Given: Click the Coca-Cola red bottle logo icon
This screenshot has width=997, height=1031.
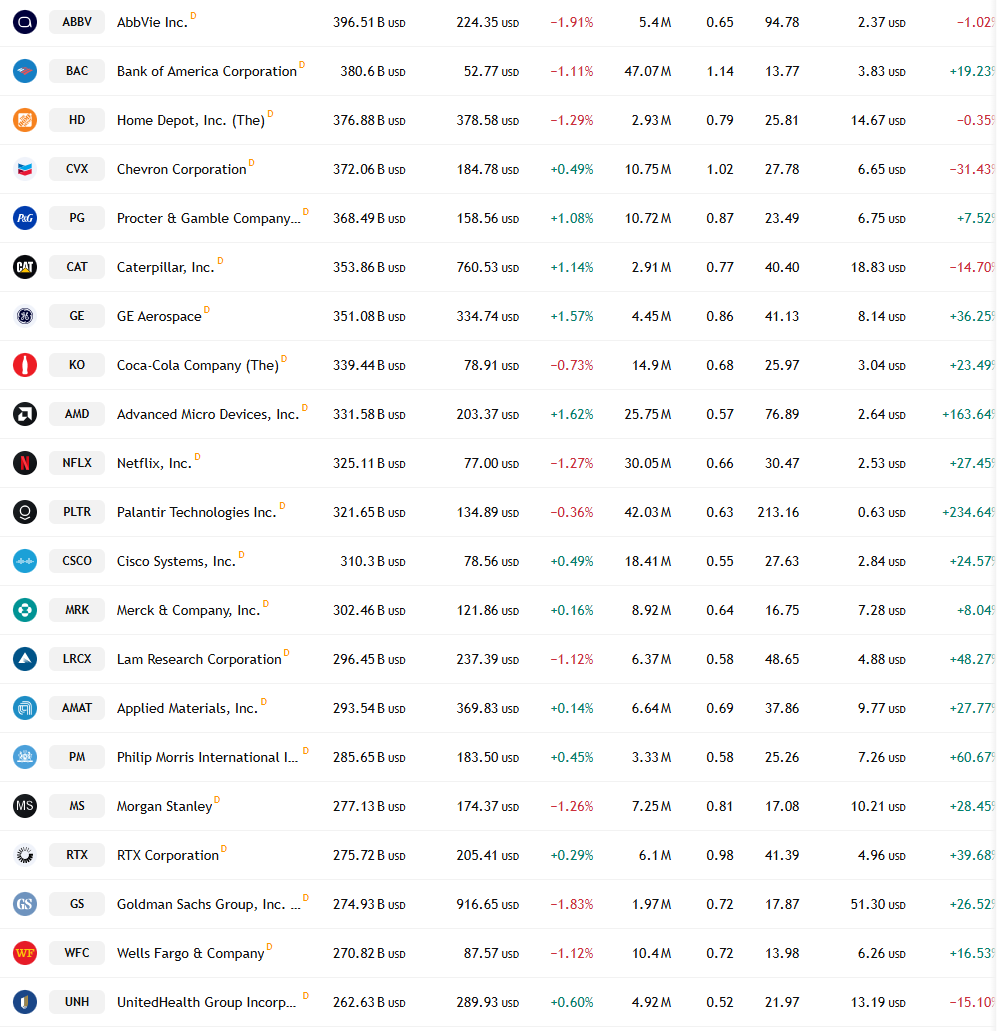Looking at the screenshot, I should click(25, 365).
